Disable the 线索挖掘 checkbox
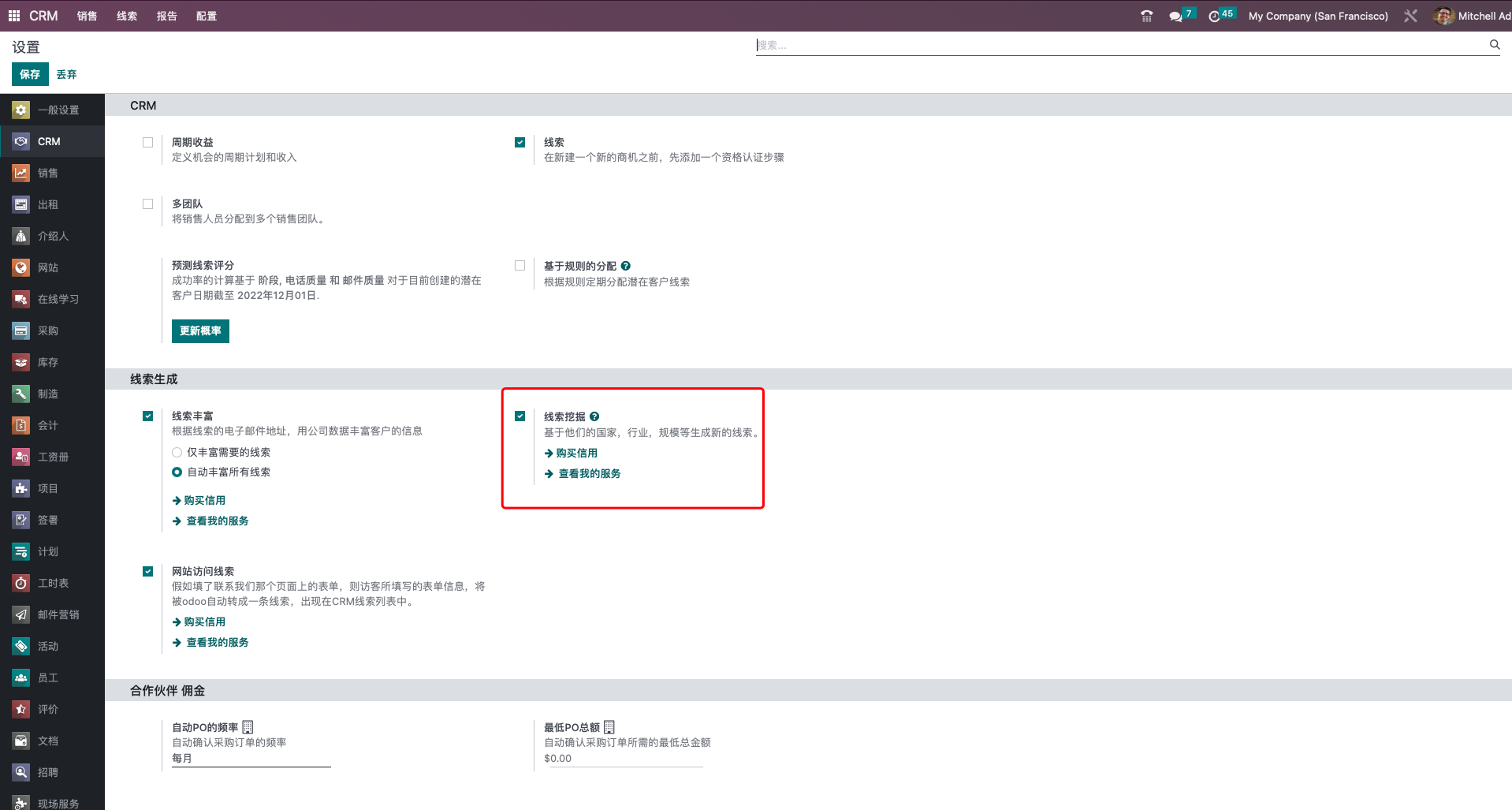 tap(520, 416)
